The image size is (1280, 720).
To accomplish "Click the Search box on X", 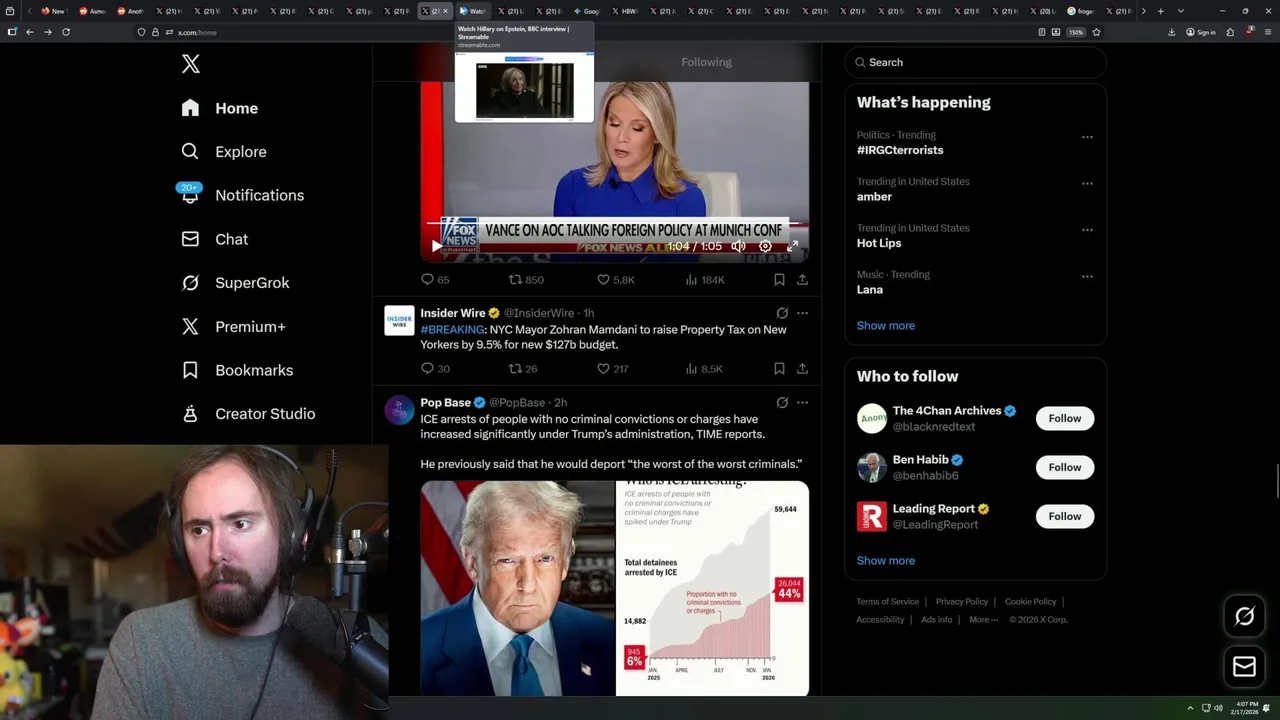I will (976, 62).
